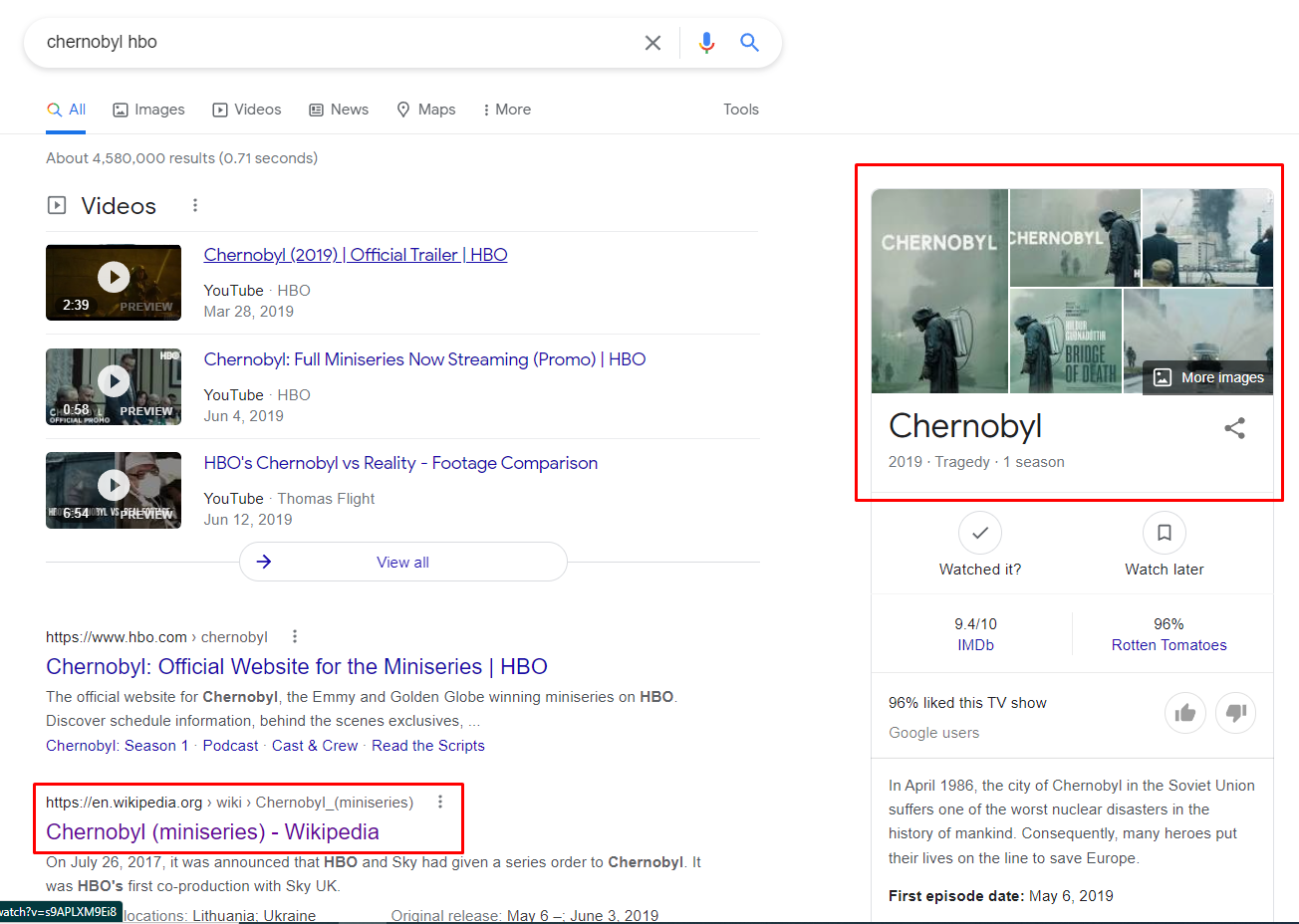The image size is (1299, 924).
Task: Focus the search field containing chernobyl hbo
Action: tap(339, 43)
